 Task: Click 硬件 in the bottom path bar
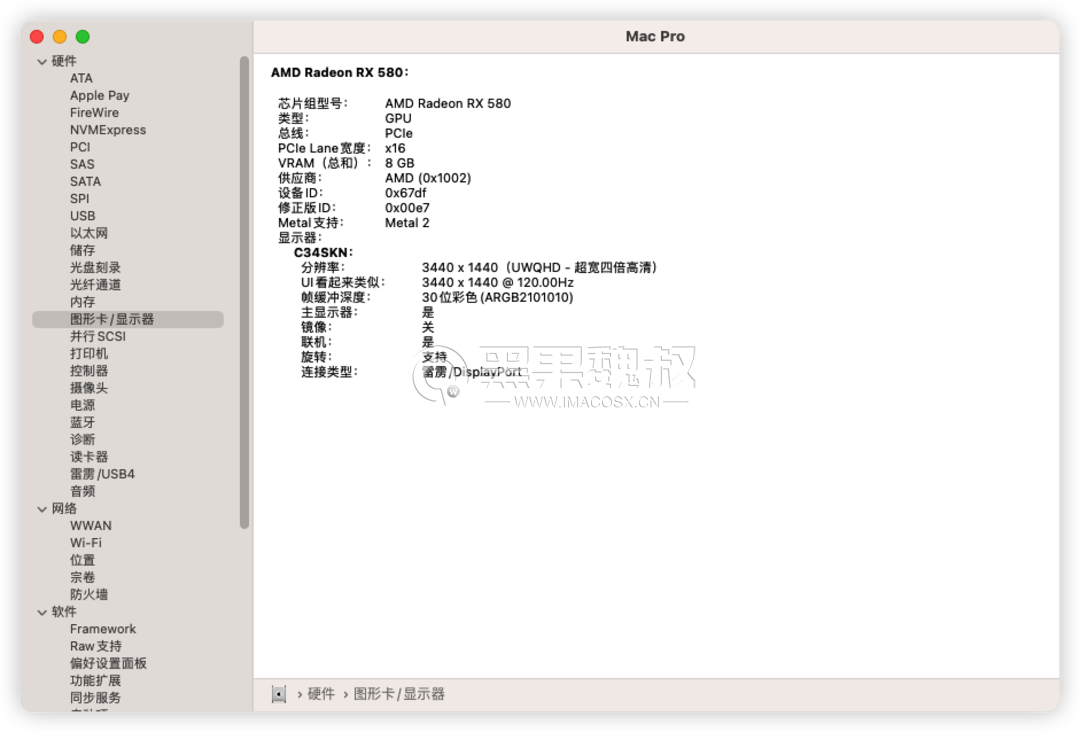coord(321,694)
